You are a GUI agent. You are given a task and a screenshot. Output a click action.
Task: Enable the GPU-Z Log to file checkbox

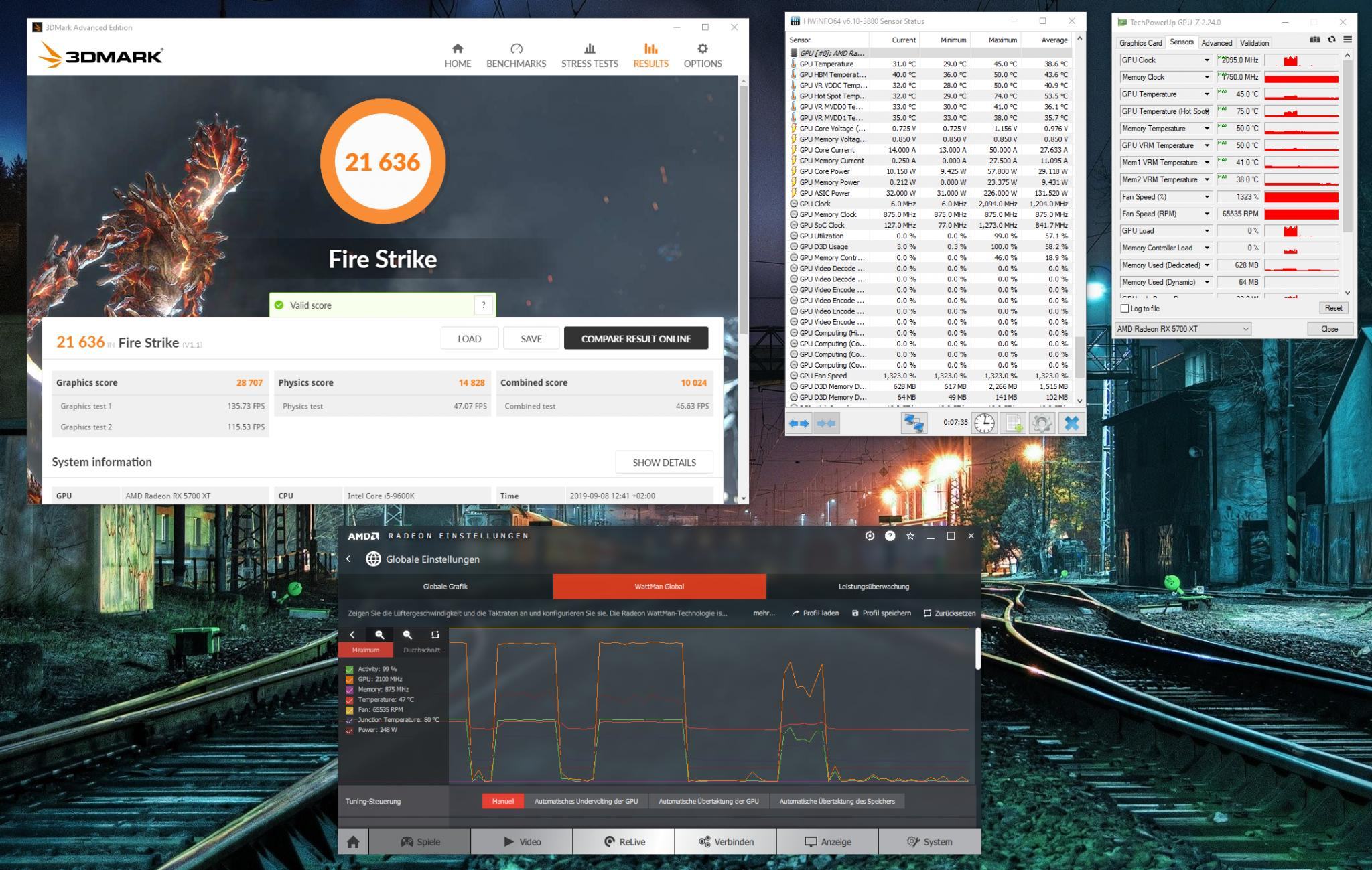click(x=1125, y=309)
